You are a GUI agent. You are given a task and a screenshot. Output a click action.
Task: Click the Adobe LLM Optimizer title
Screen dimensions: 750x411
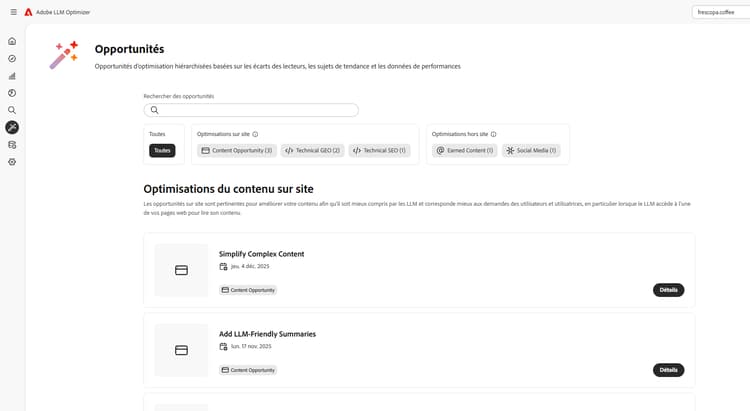coord(63,12)
